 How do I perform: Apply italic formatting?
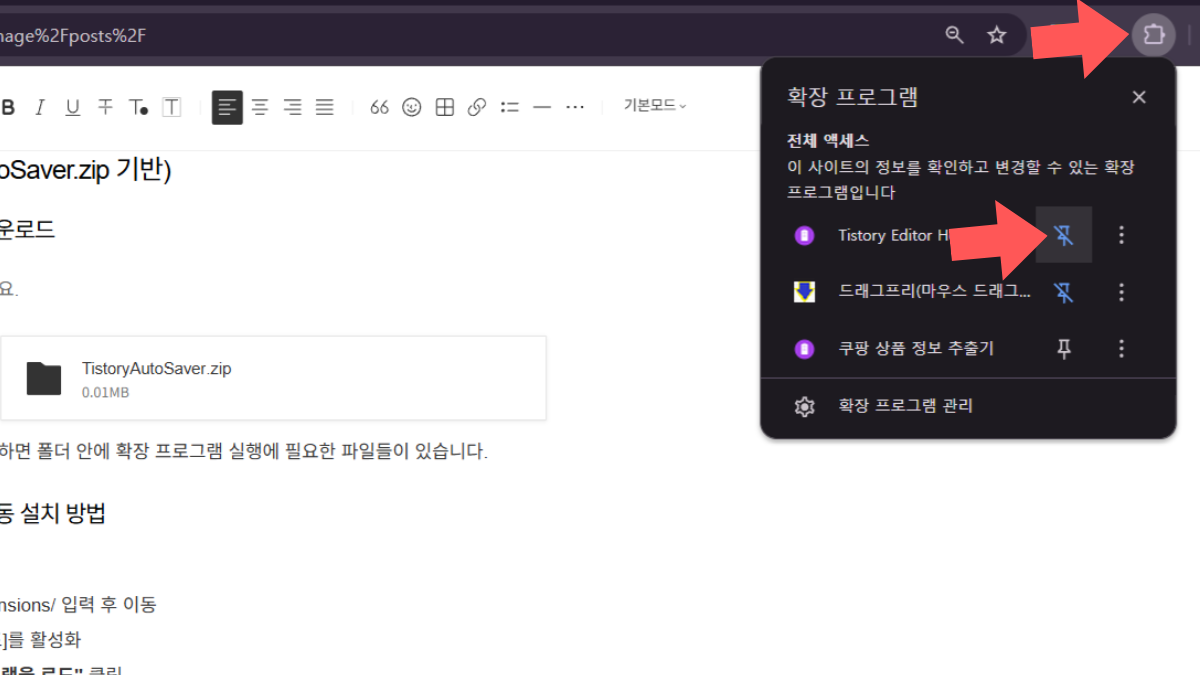[x=39, y=107]
